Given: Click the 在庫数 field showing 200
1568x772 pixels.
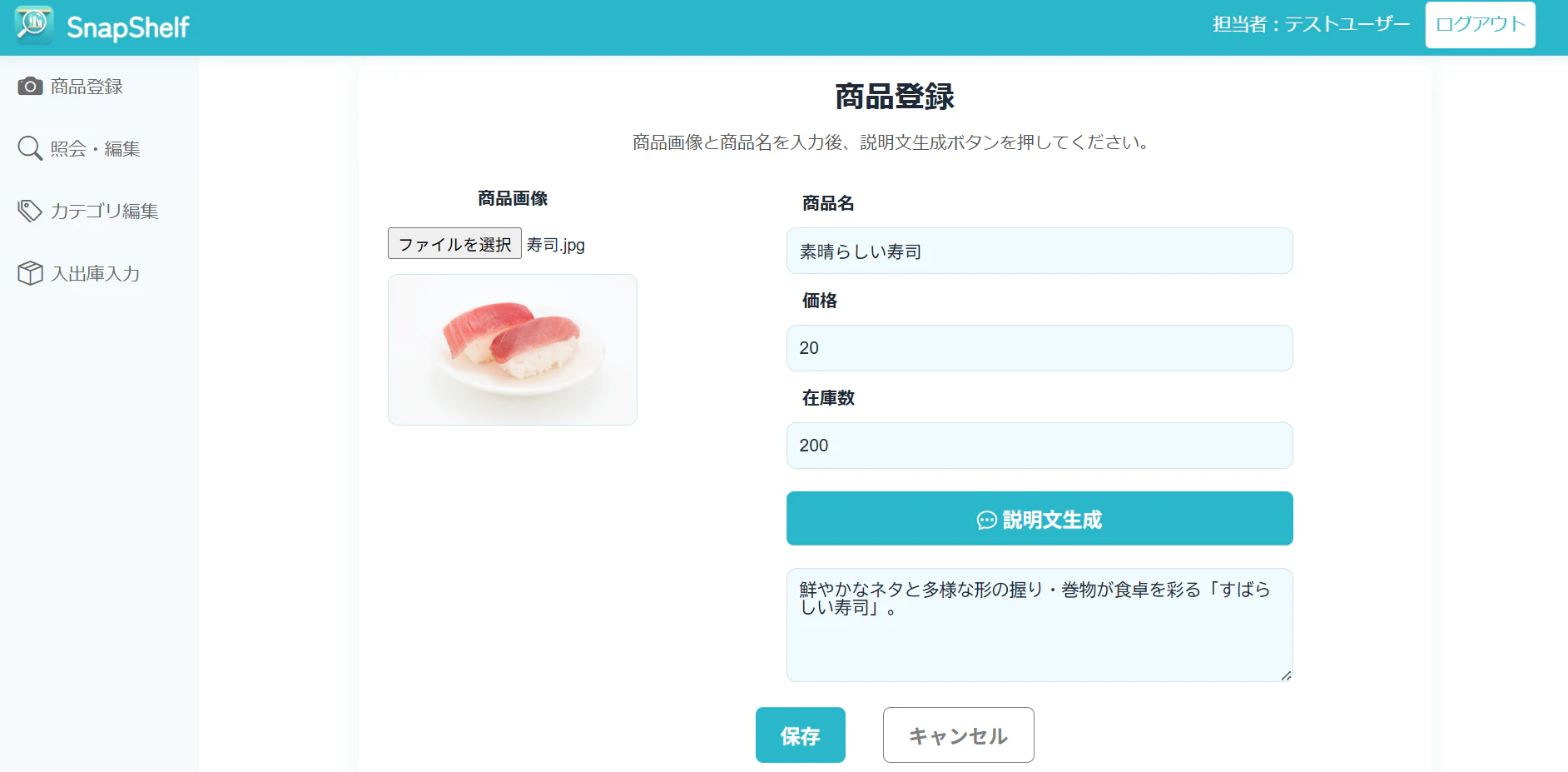Looking at the screenshot, I should tap(1040, 446).
